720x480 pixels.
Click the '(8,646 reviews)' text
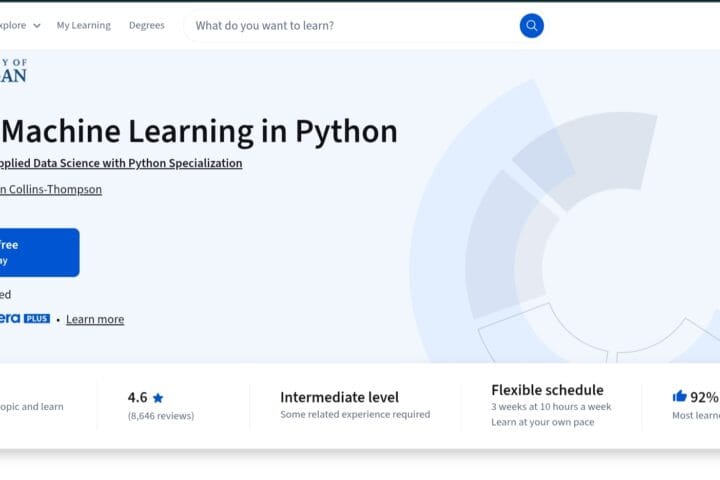click(x=161, y=416)
